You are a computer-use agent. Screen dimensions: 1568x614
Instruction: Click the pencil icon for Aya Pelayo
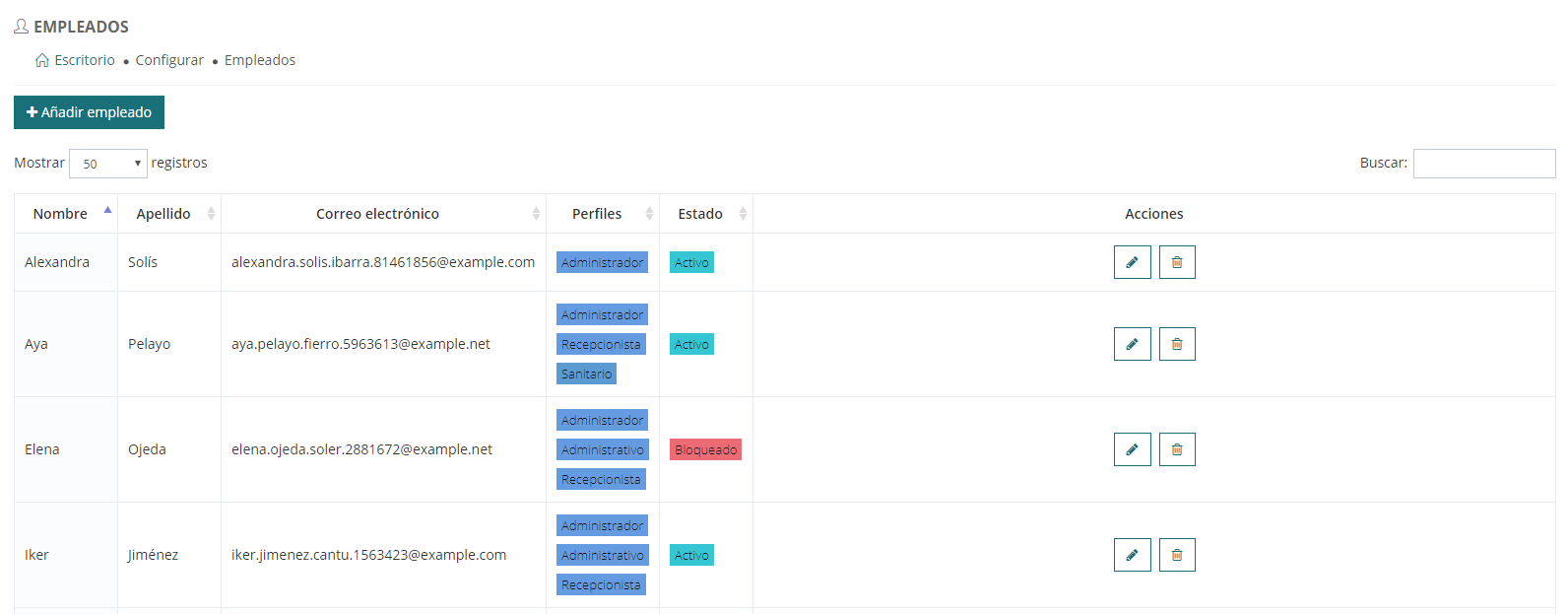pos(1132,344)
